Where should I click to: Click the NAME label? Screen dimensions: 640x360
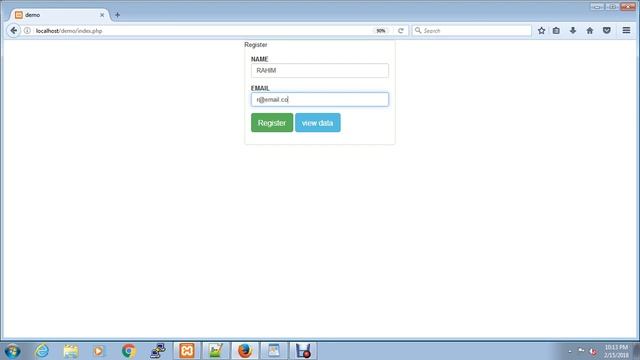(260, 59)
